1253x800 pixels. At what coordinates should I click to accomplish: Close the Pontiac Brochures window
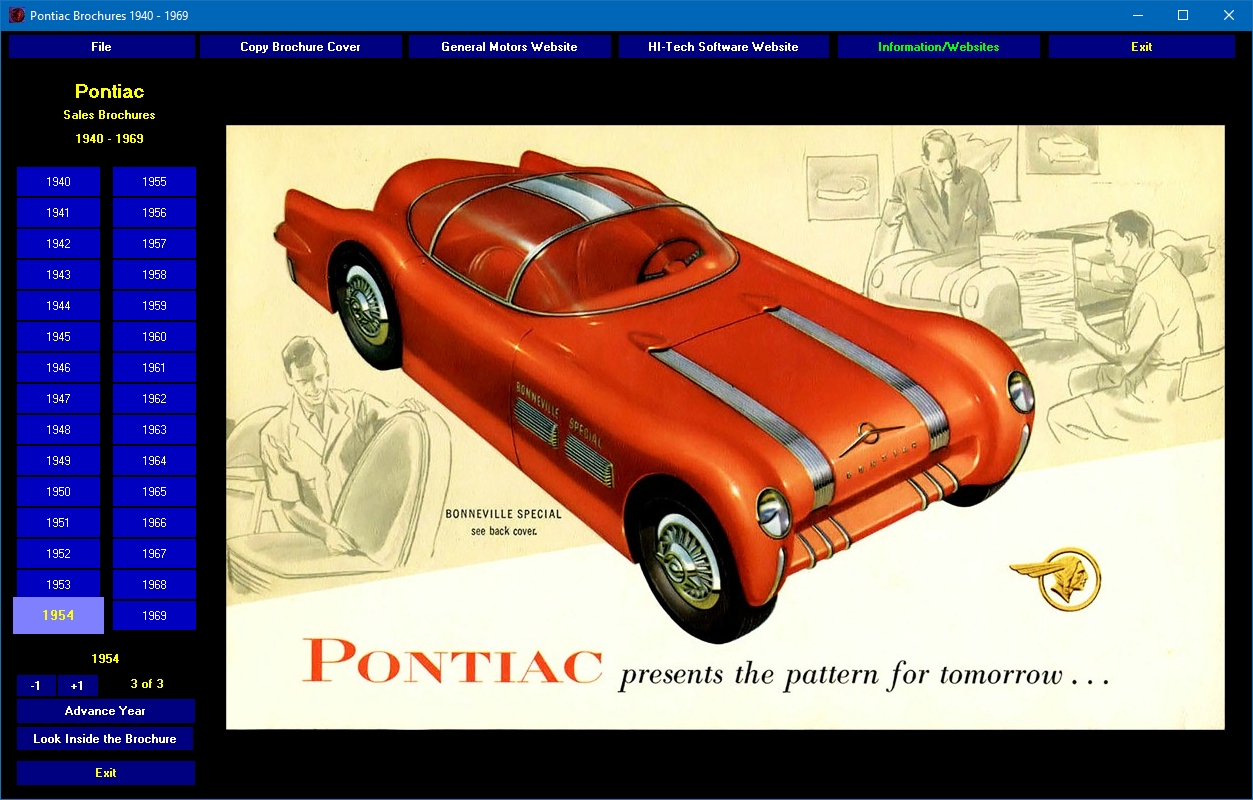tap(1229, 15)
